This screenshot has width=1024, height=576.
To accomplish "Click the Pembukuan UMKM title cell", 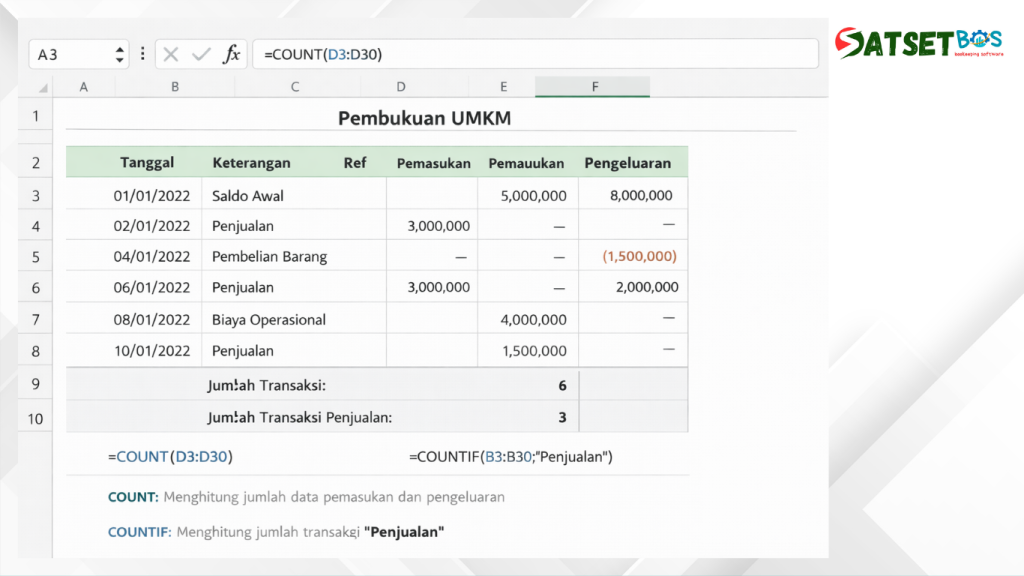I will (424, 118).
